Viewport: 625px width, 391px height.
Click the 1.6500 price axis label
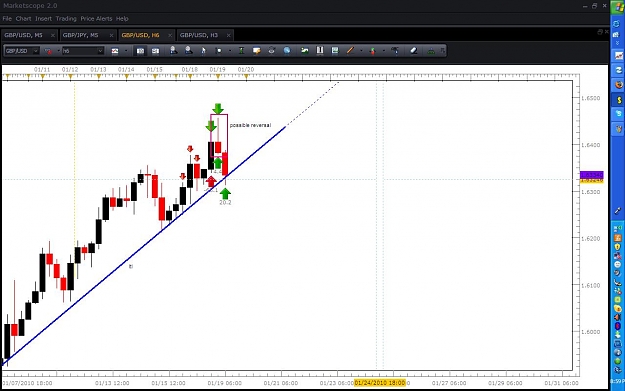[590, 98]
